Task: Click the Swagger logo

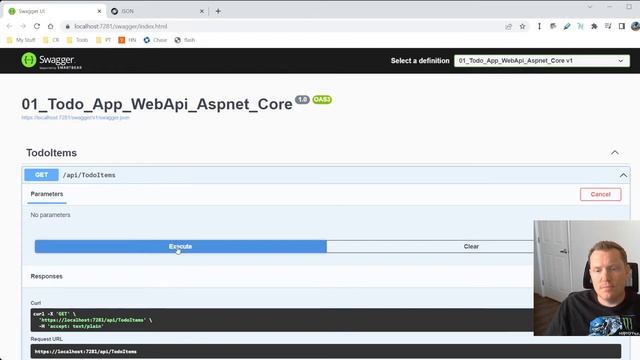Action: [51, 61]
